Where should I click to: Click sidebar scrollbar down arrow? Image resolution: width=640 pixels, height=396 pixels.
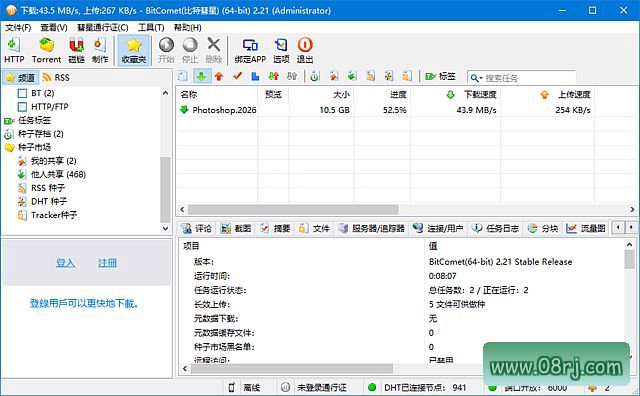pyautogui.click(x=165, y=229)
